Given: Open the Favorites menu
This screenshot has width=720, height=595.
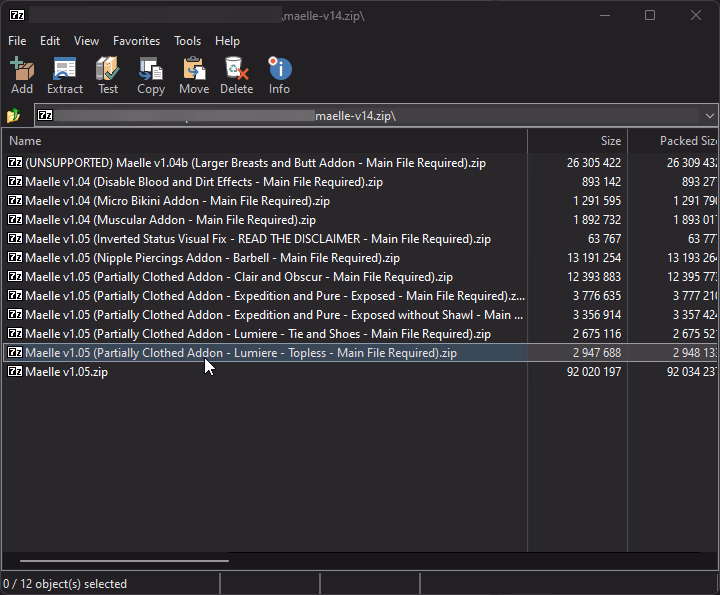Looking at the screenshot, I should (x=136, y=41).
